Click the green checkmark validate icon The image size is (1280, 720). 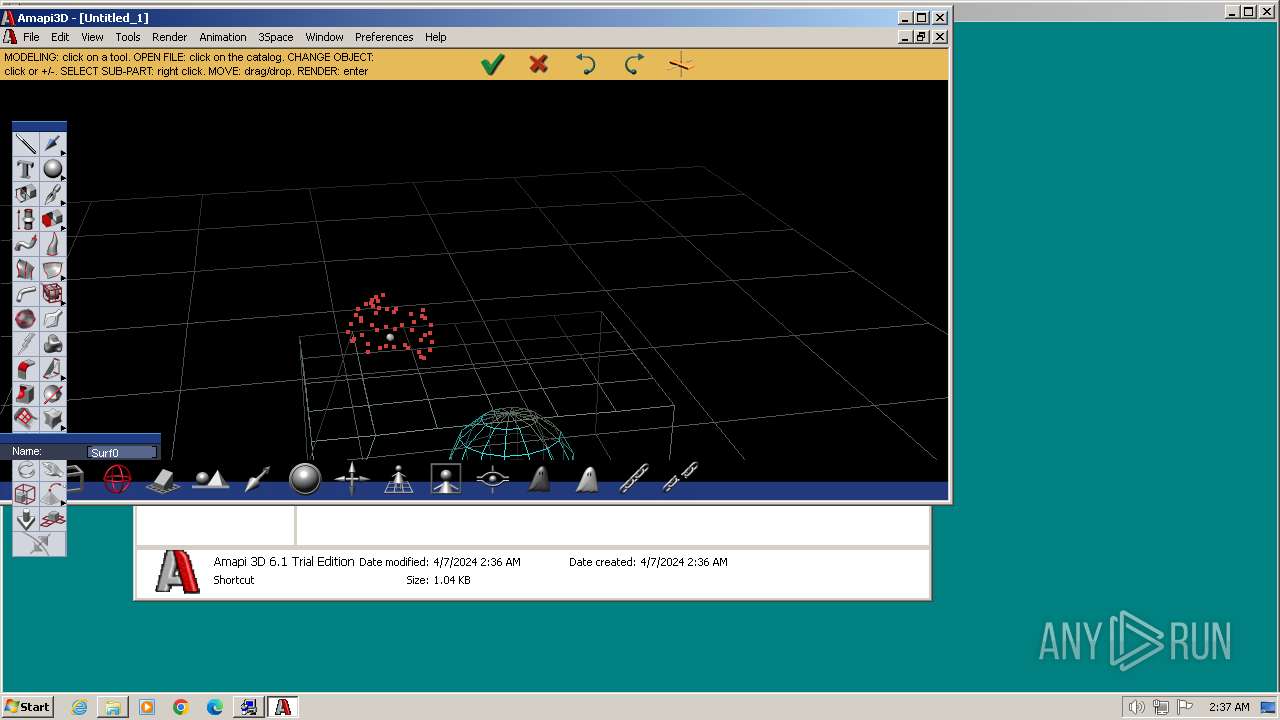pos(492,65)
